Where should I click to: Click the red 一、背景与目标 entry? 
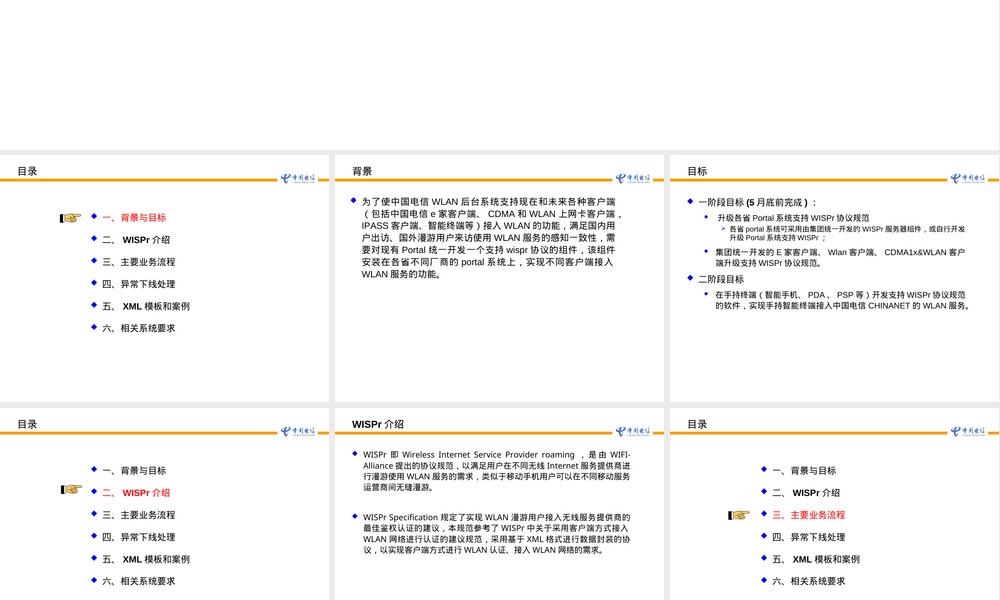[134, 217]
